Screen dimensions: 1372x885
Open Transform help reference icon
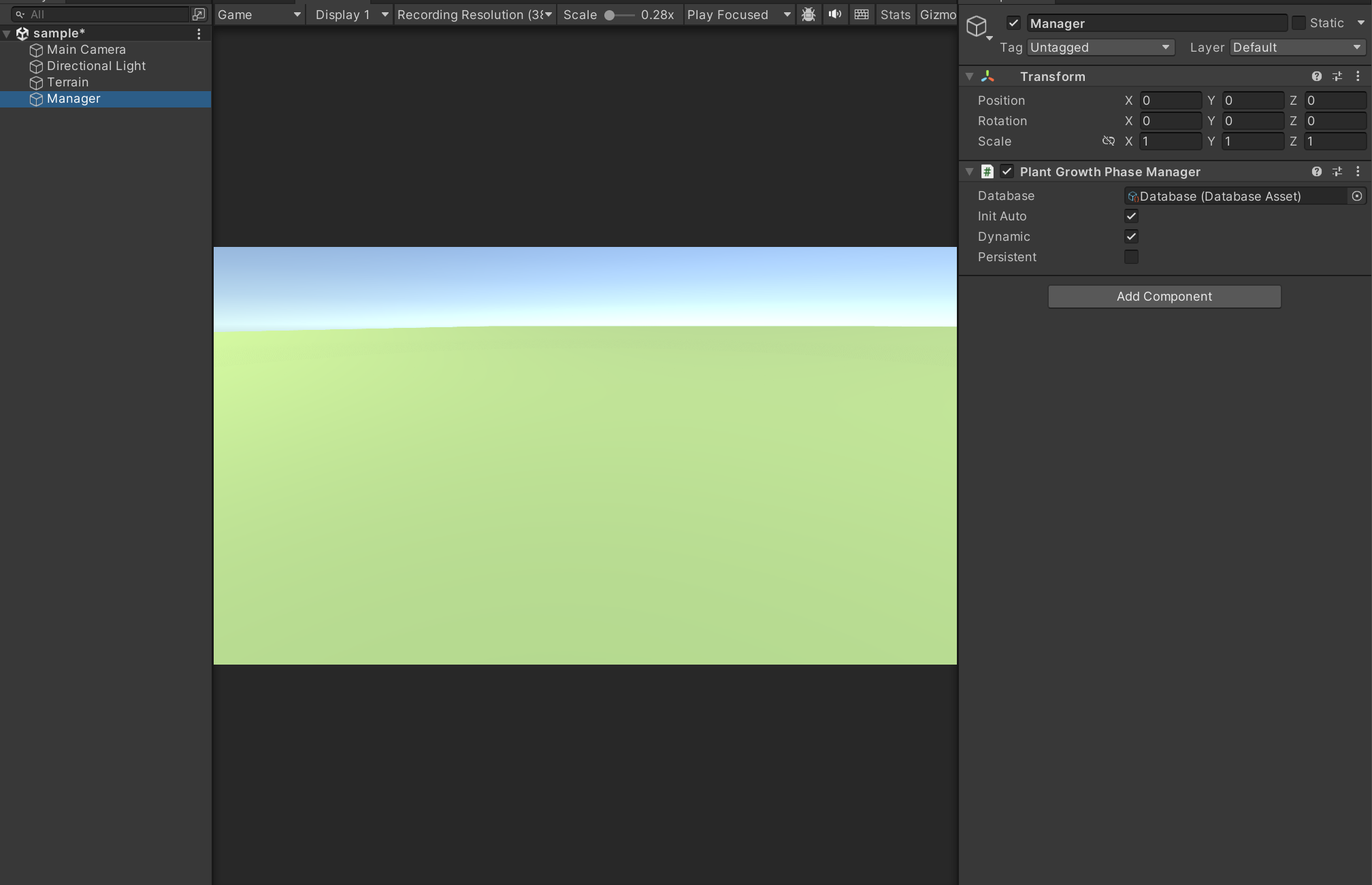coord(1317,76)
